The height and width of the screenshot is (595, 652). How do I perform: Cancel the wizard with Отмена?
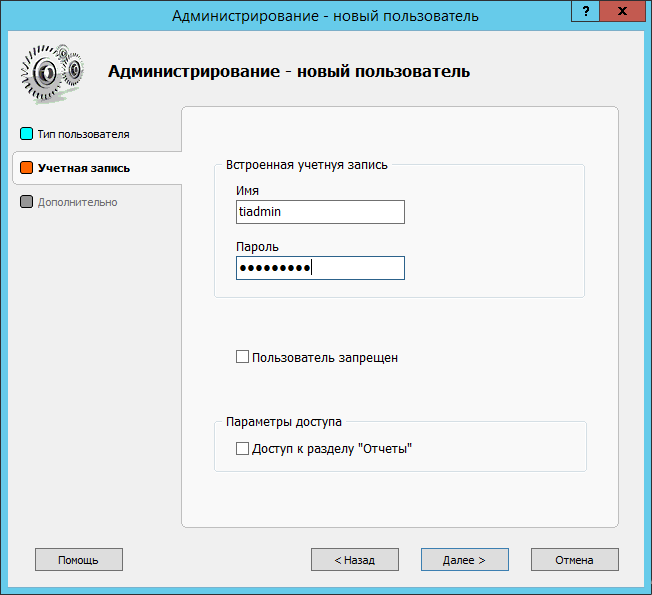point(575,560)
